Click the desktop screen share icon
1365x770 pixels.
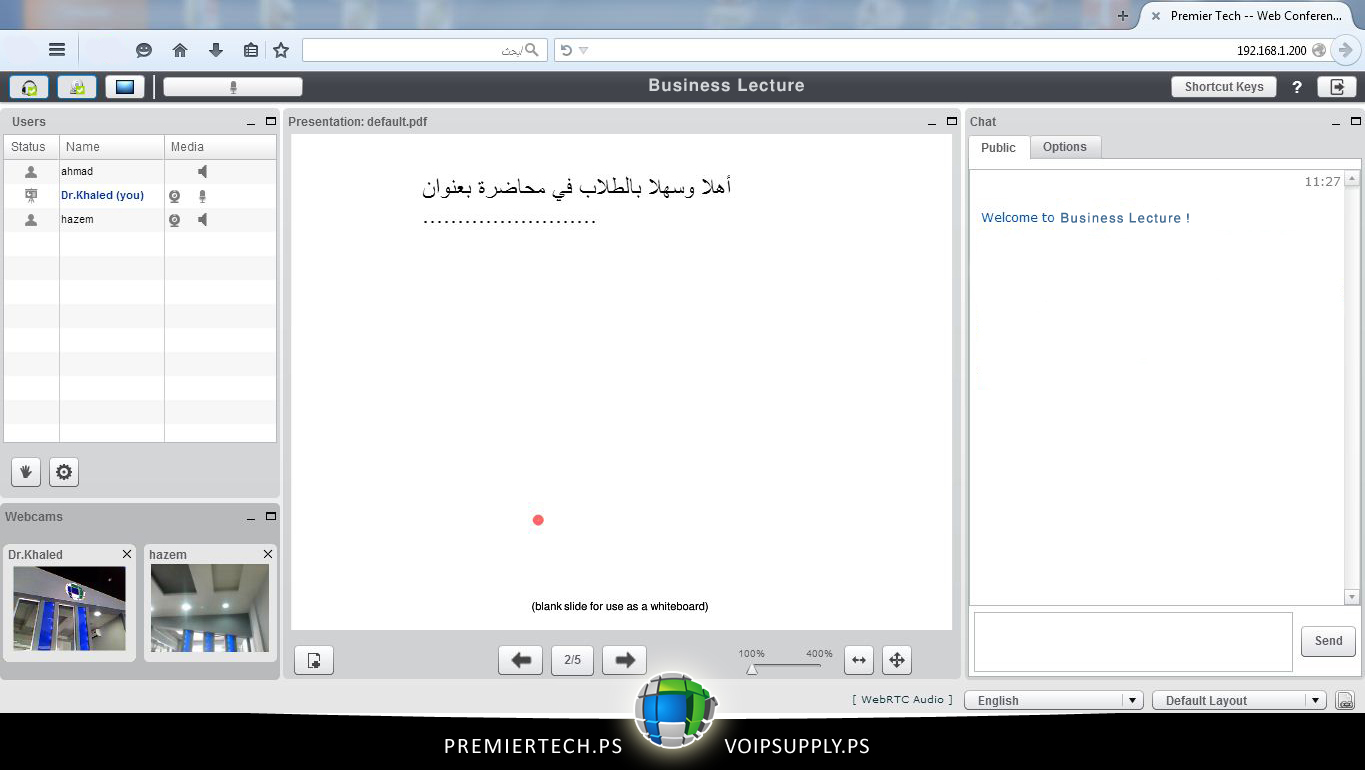coord(125,87)
